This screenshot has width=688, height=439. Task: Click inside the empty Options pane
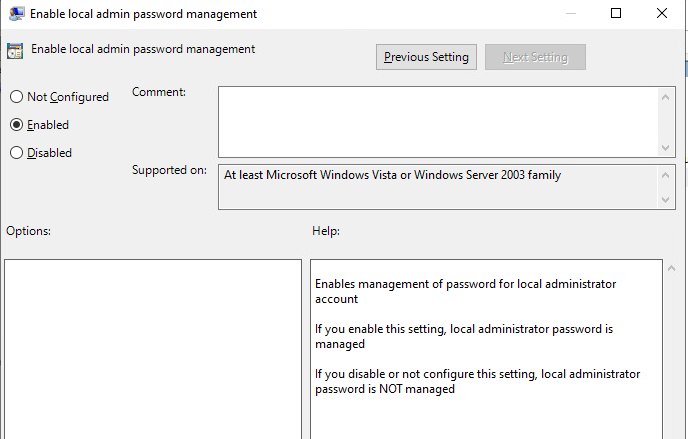(x=153, y=348)
